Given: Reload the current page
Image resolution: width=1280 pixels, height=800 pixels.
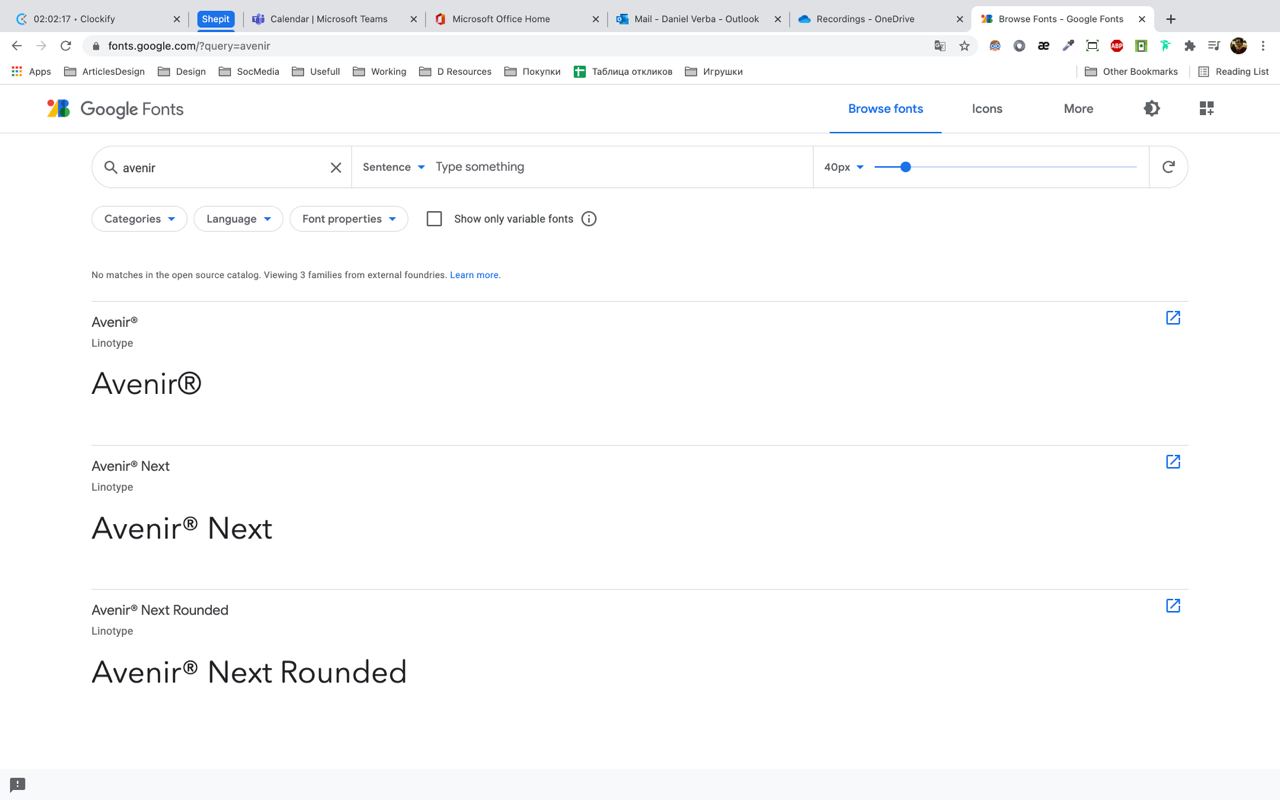Looking at the screenshot, I should point(66,46).
